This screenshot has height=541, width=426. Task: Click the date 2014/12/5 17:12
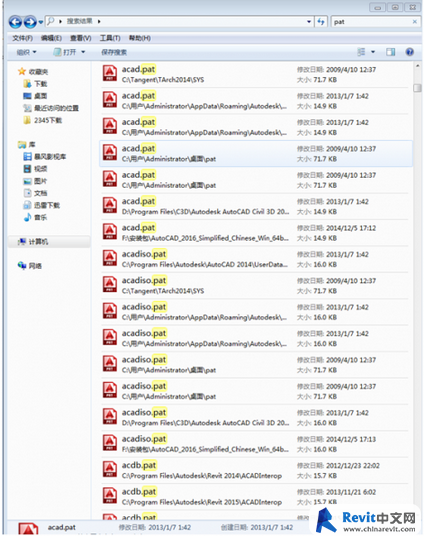tap(351, 228)
